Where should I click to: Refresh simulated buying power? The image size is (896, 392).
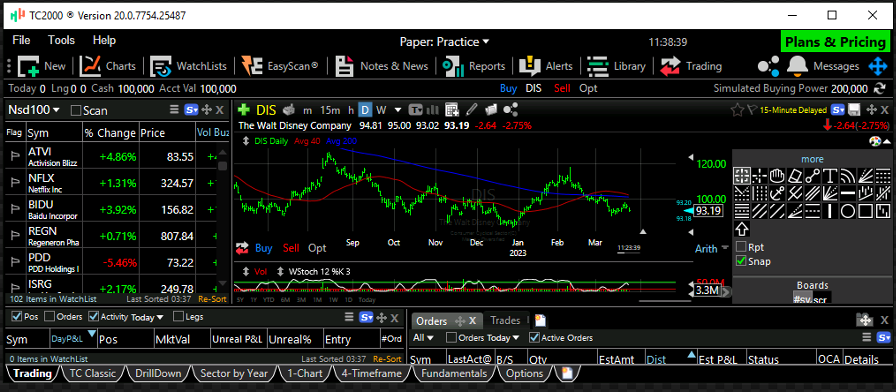point(879,89)
